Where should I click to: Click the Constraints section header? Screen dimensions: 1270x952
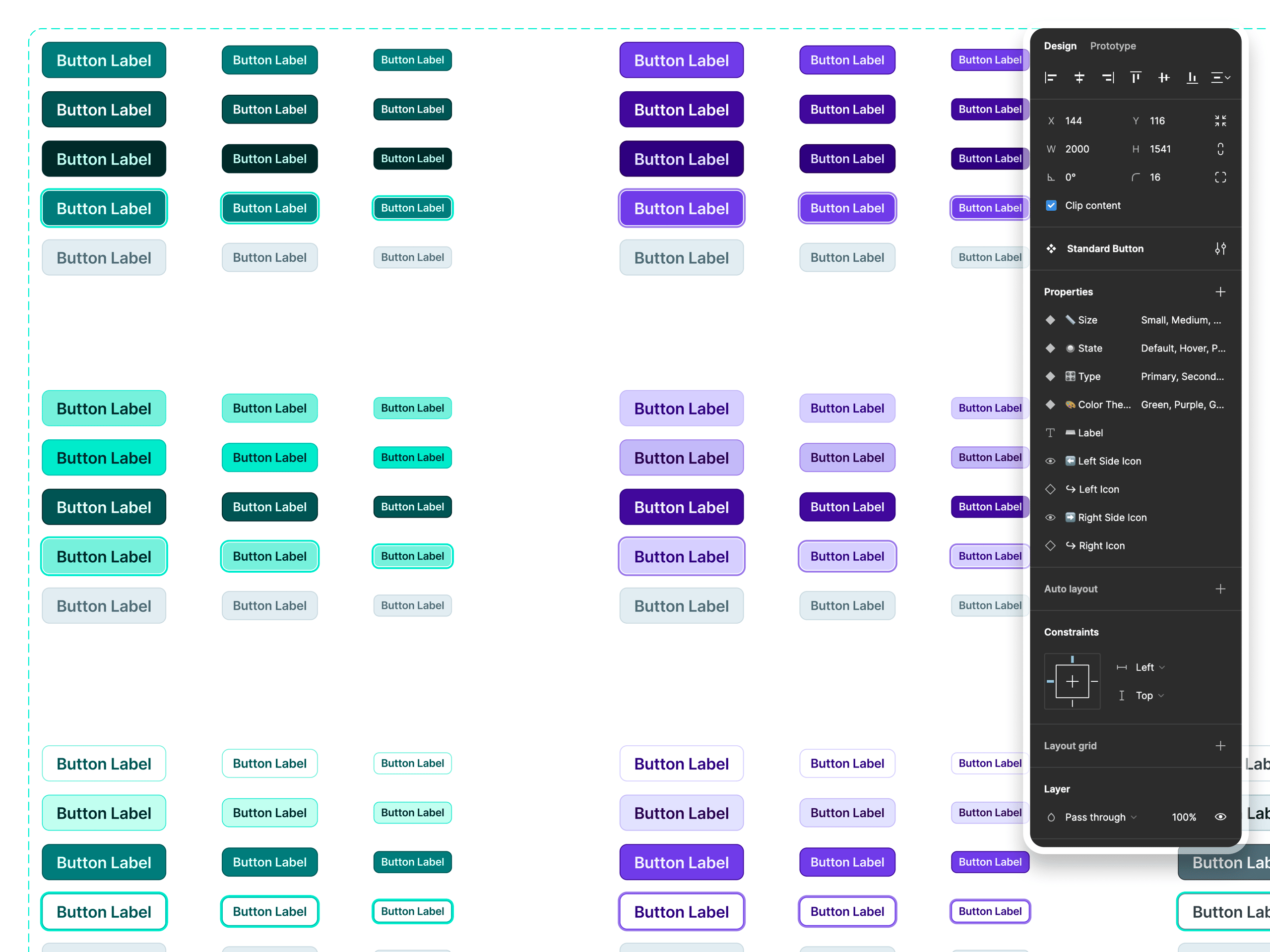(x=1072, y=632)
